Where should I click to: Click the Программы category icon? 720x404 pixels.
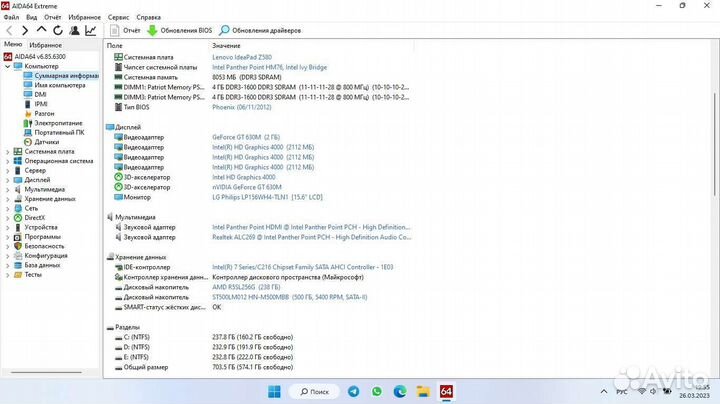click(17, 237)
